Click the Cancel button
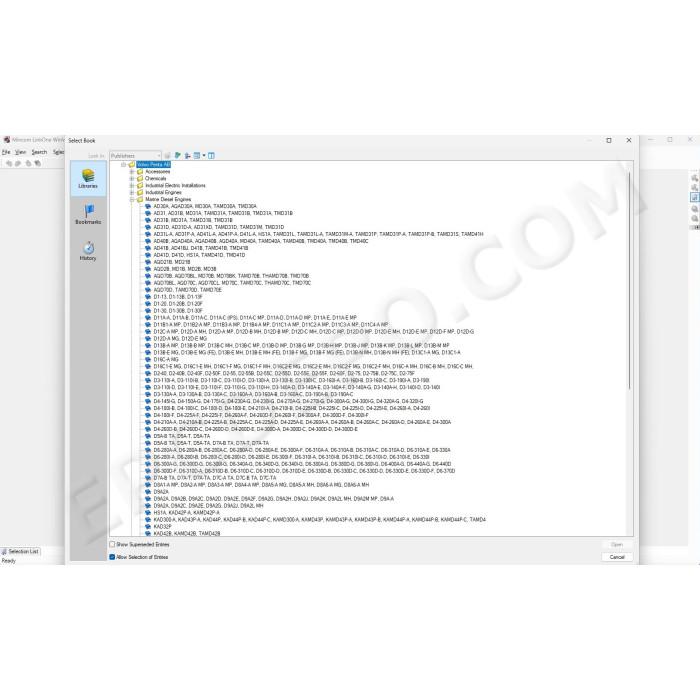 pyautogui.click(x=617, y=557)
